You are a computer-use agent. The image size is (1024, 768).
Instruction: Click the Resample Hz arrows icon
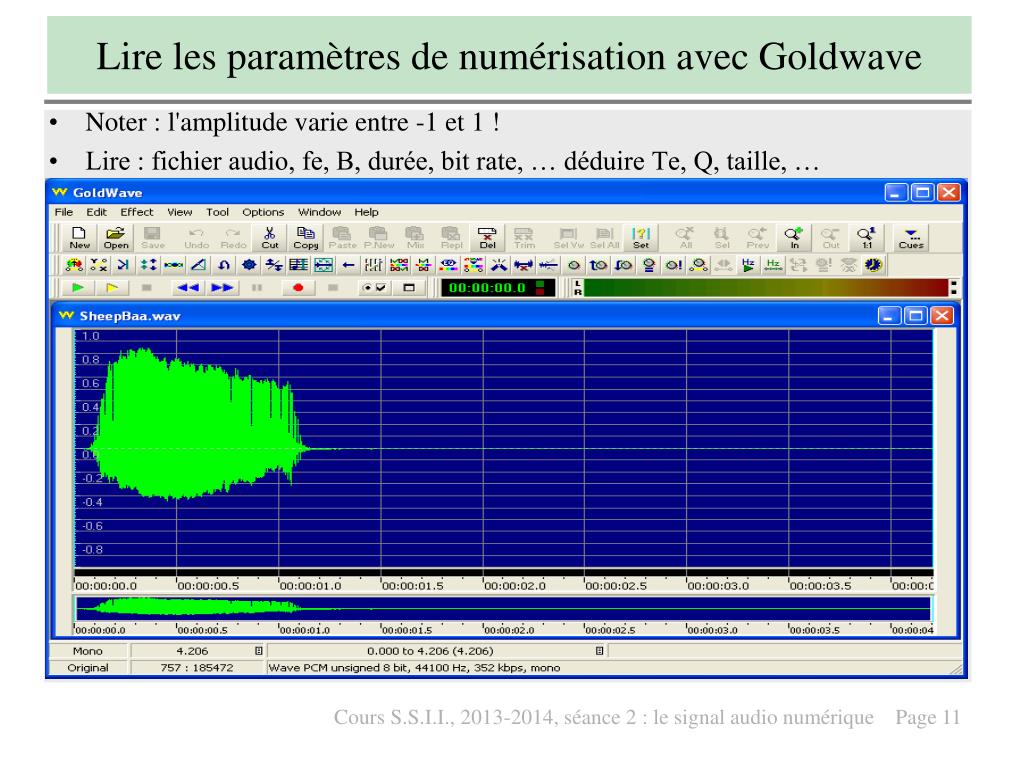pyautogui.click(x=773, y=264)
